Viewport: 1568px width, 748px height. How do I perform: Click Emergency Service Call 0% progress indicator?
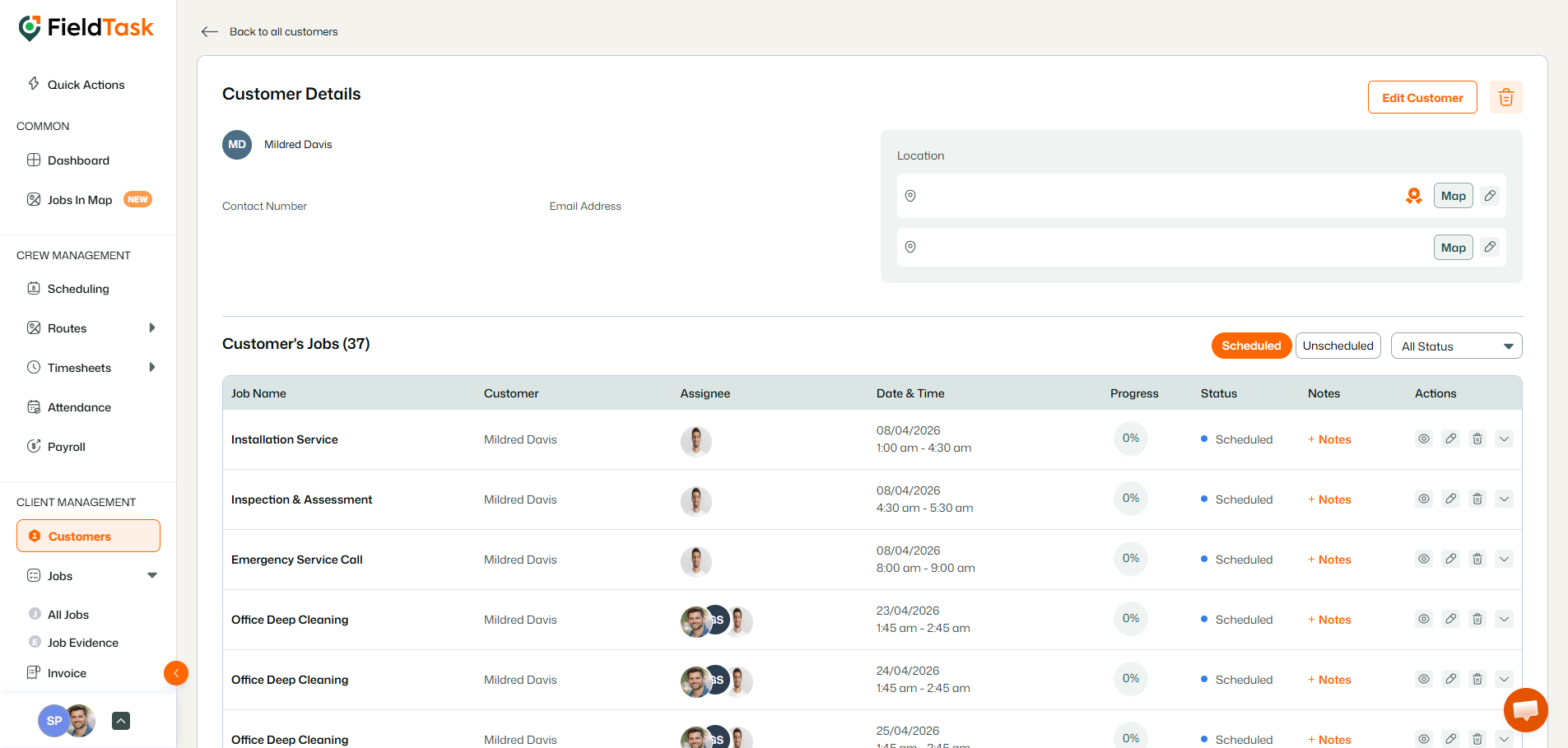pyautogui.click(x=1131, y=559)
